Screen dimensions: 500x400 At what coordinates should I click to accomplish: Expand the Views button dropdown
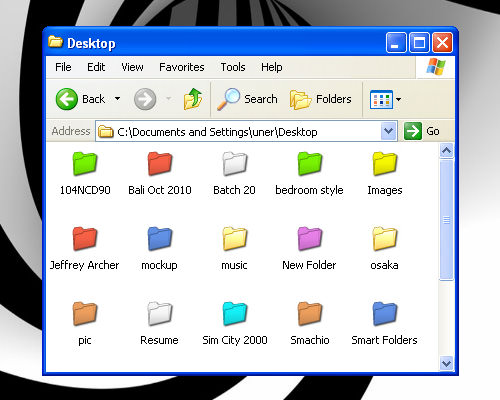(398, 99)
